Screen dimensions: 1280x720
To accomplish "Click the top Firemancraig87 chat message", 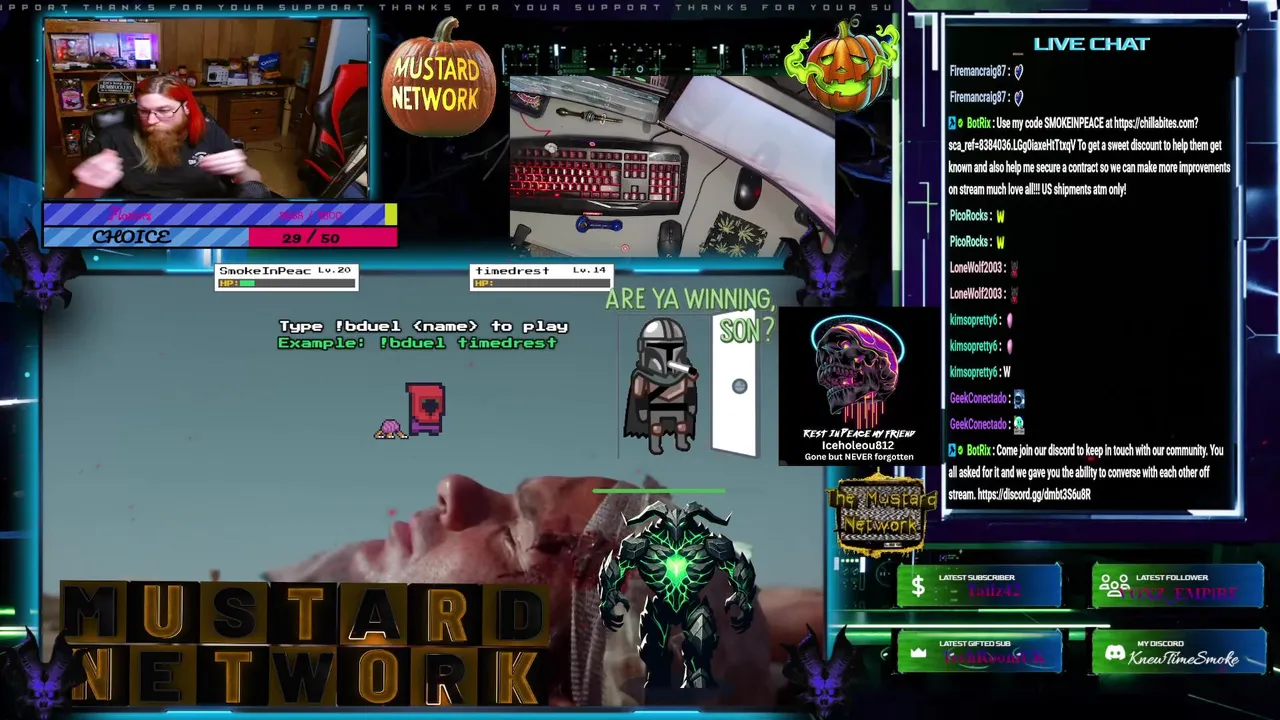I will click(986, 72).
